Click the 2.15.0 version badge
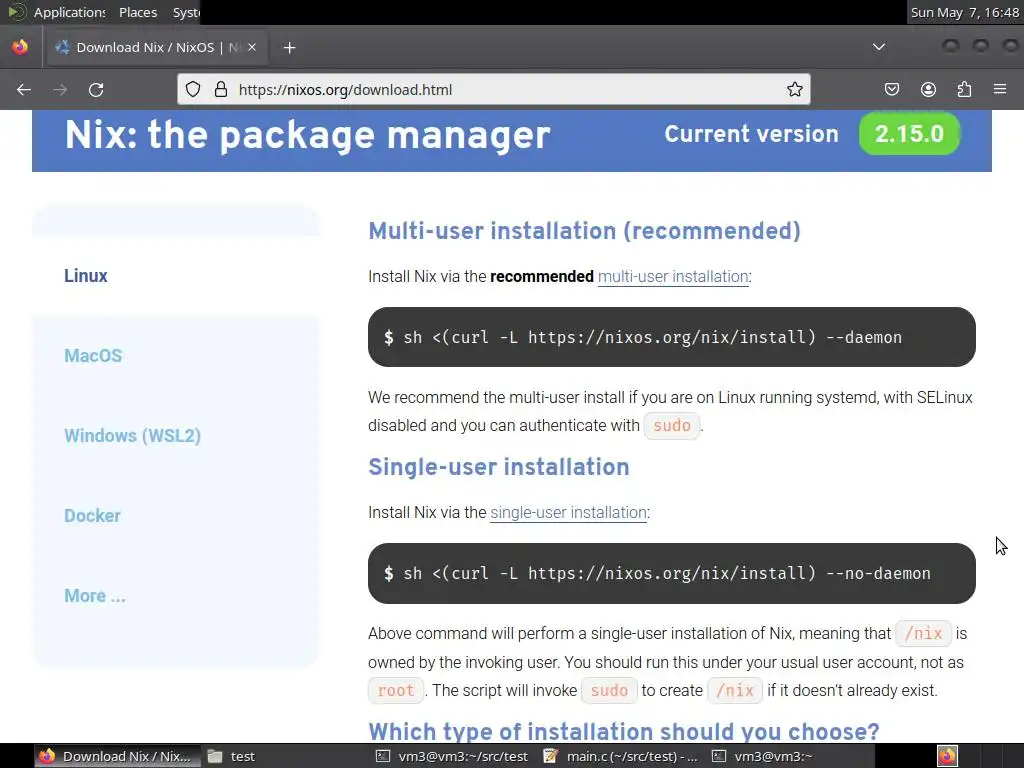This screenshot has height=768, width=1024. pos(909,134)
